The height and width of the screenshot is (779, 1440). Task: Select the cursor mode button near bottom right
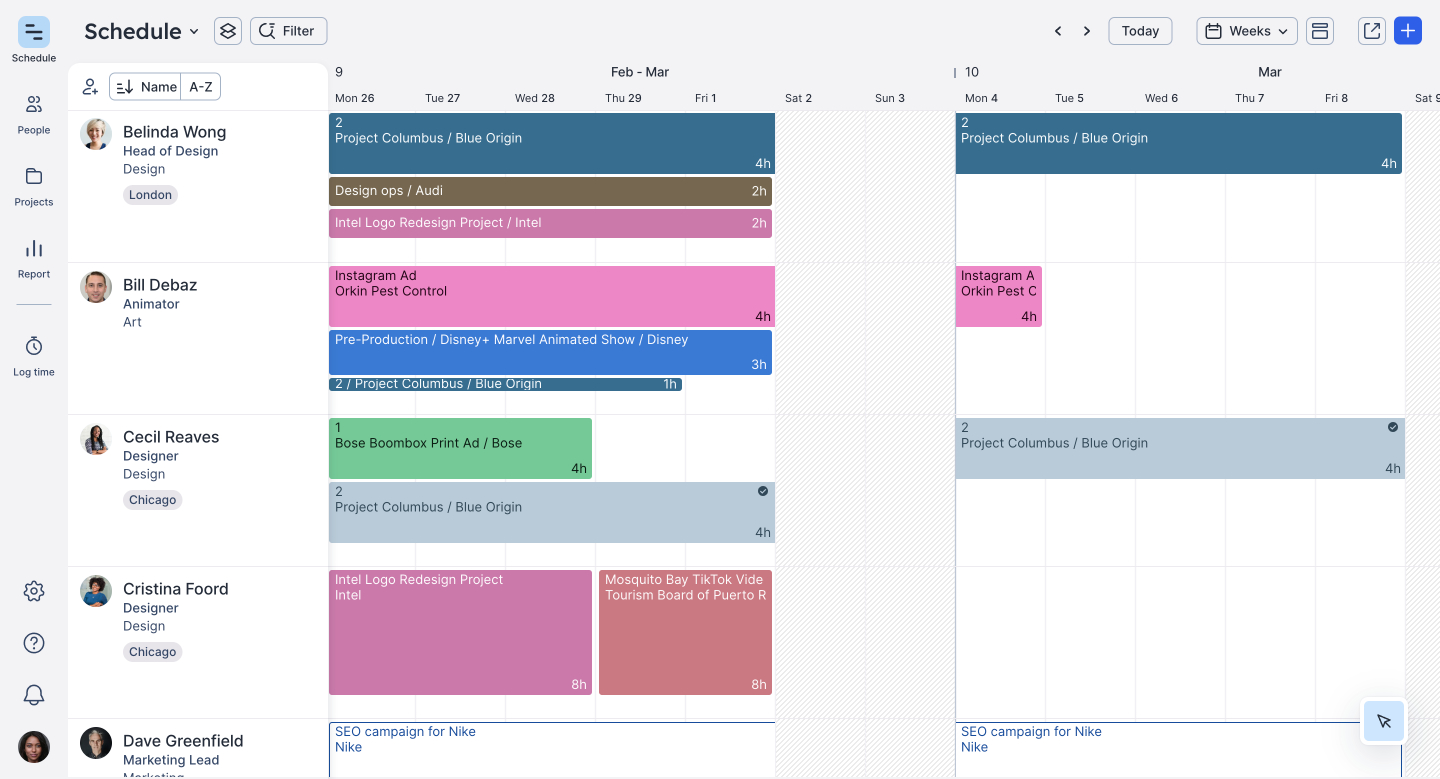click(x=1383, y=720)
